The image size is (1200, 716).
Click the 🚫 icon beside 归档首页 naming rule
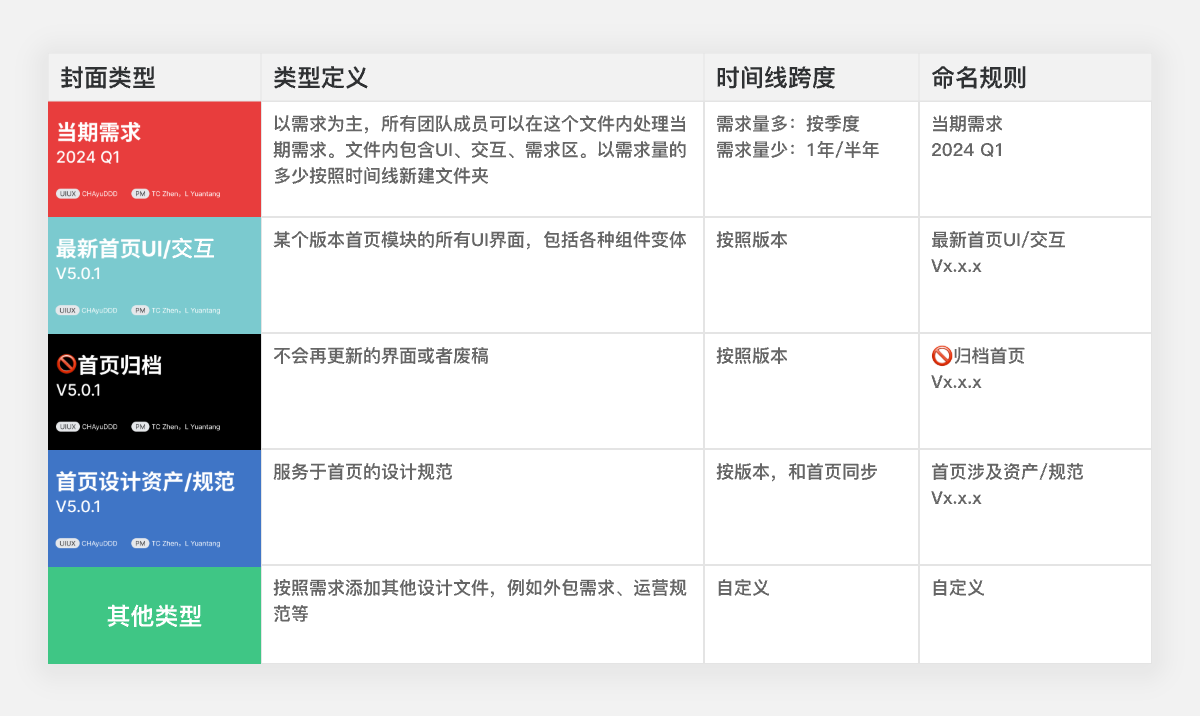[x=942, y=356]
